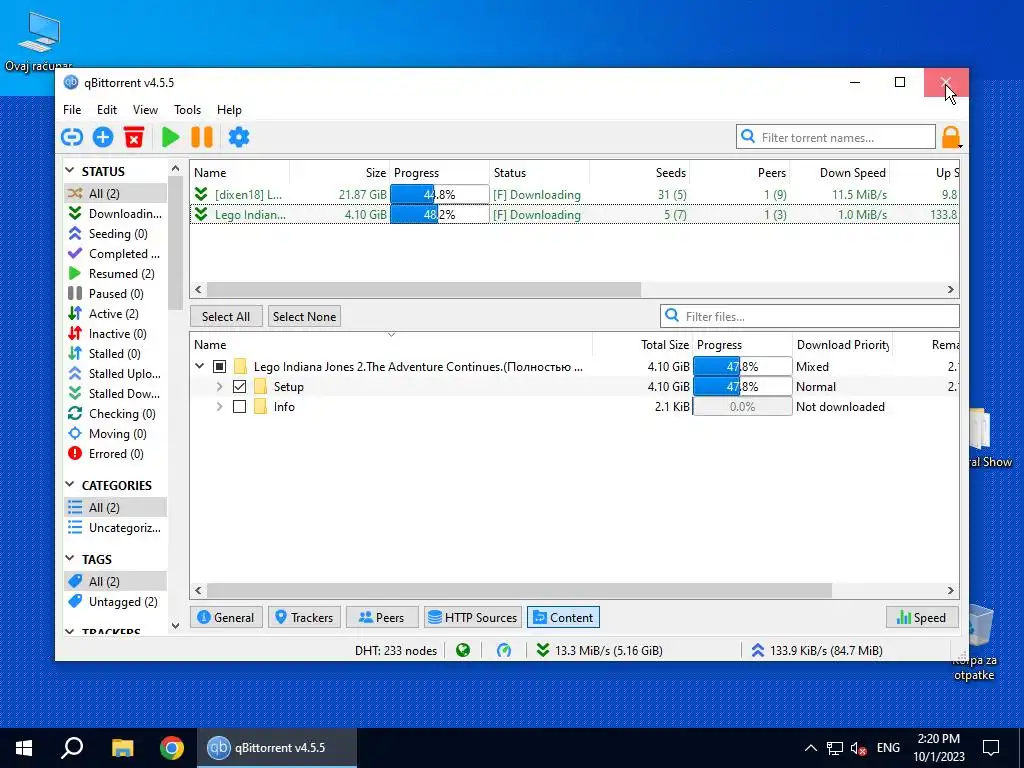
Task: Open the View menu
Action: pos(145,110)
